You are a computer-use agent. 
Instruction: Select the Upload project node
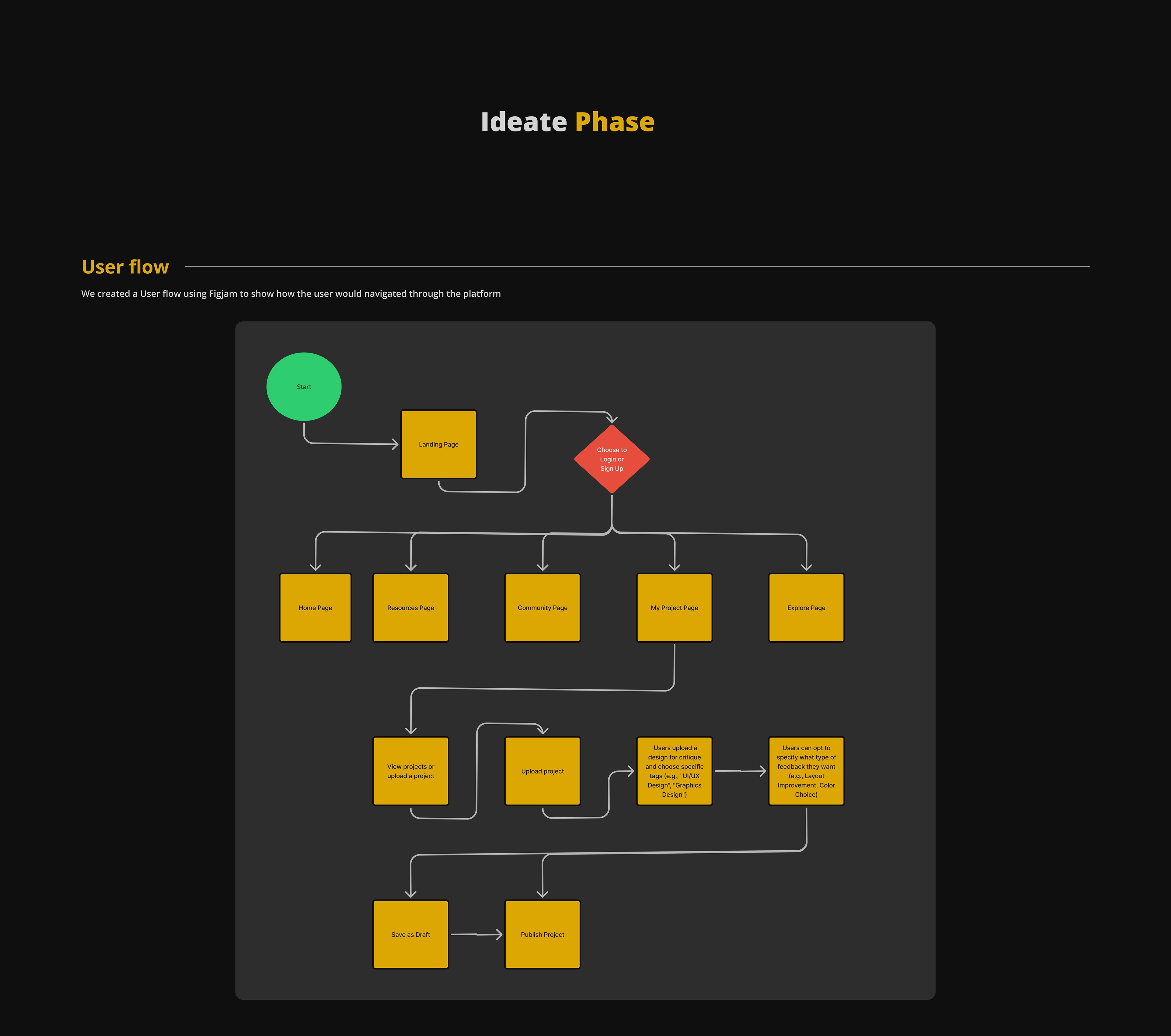pyautogui.click(x=542, y=771)
